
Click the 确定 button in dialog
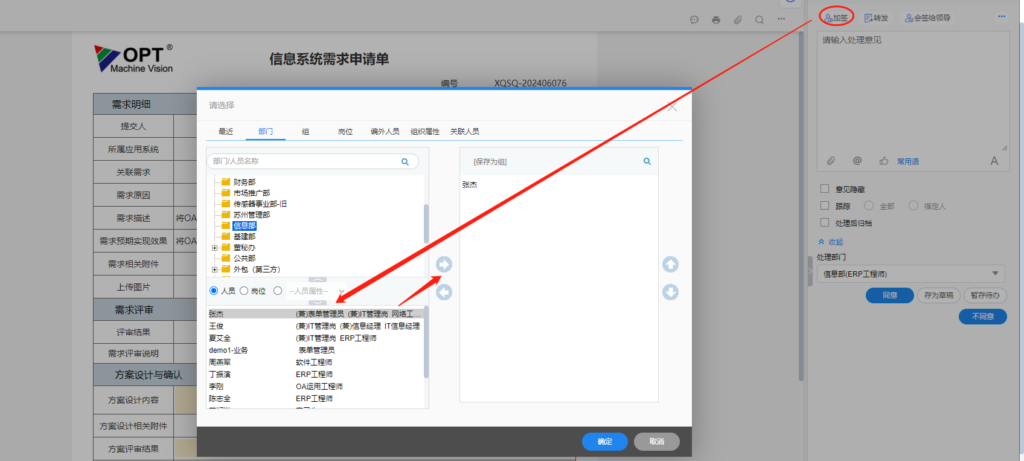click(x=604, y=441)
